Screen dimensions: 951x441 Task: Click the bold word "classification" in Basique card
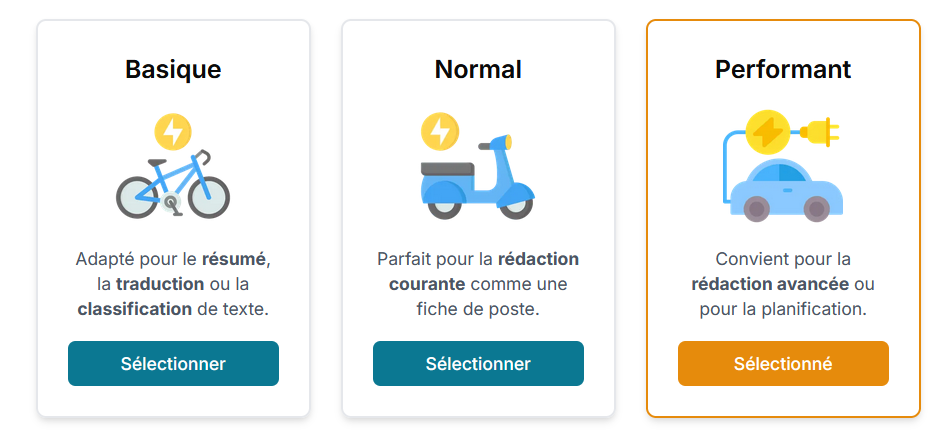click(135, 309)
